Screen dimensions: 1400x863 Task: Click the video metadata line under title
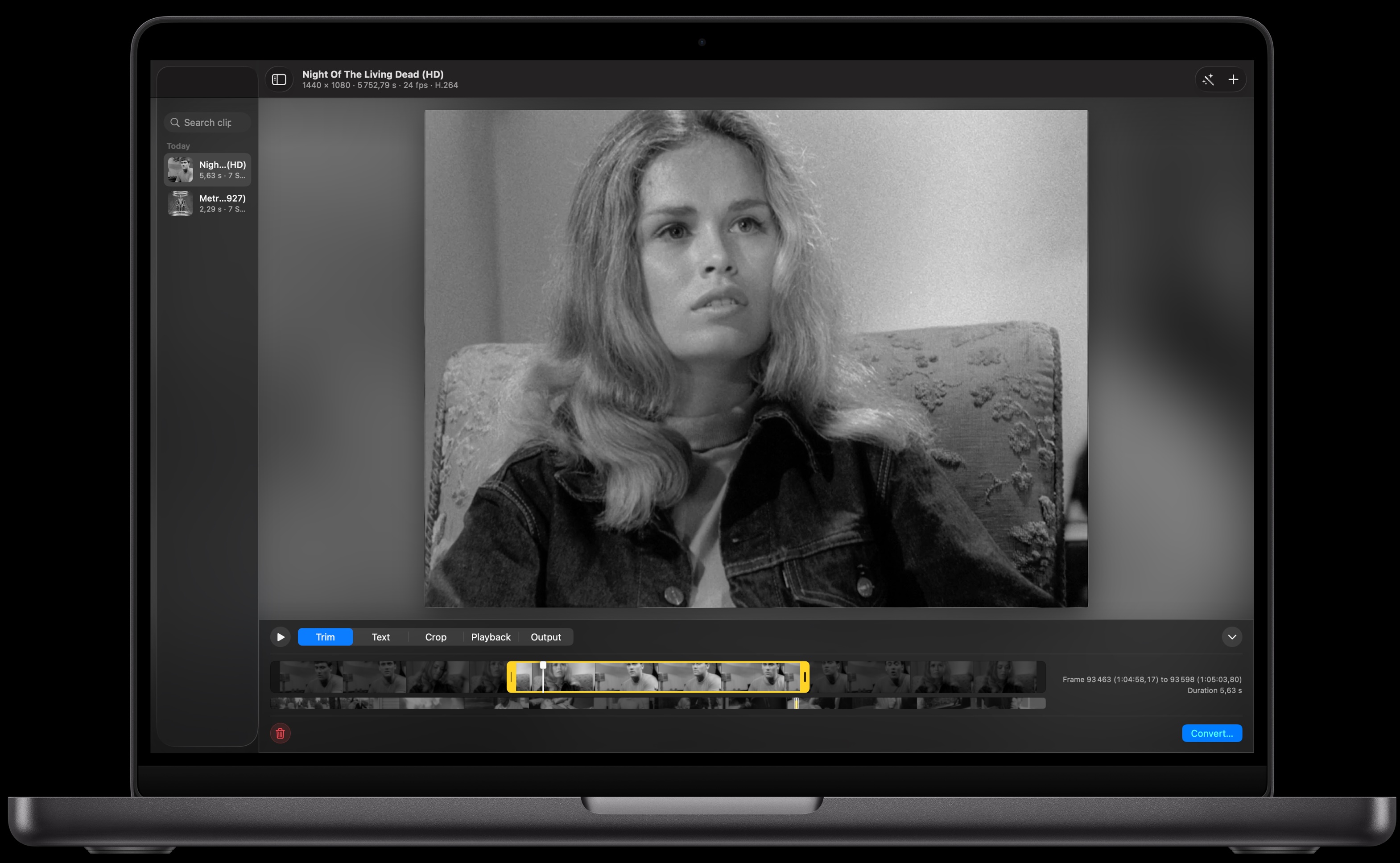(380, 86)
